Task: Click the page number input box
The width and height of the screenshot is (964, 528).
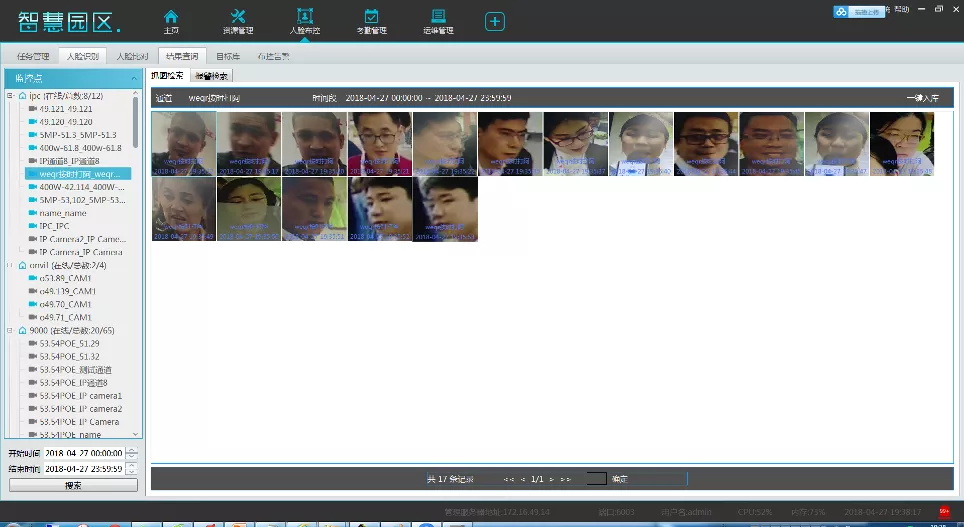Action: pos(596,479)
